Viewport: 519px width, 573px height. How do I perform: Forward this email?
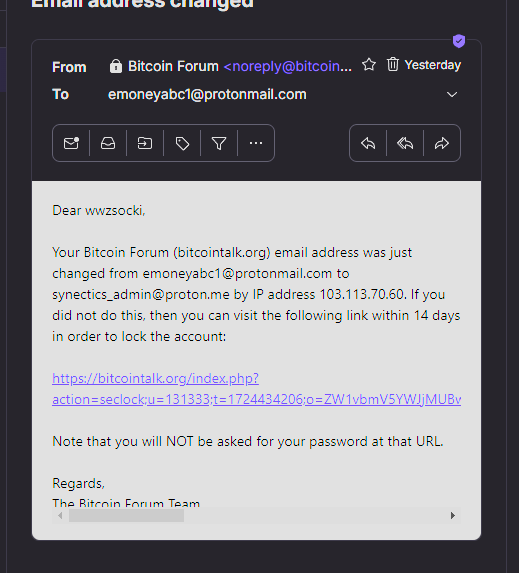[442, 143]
